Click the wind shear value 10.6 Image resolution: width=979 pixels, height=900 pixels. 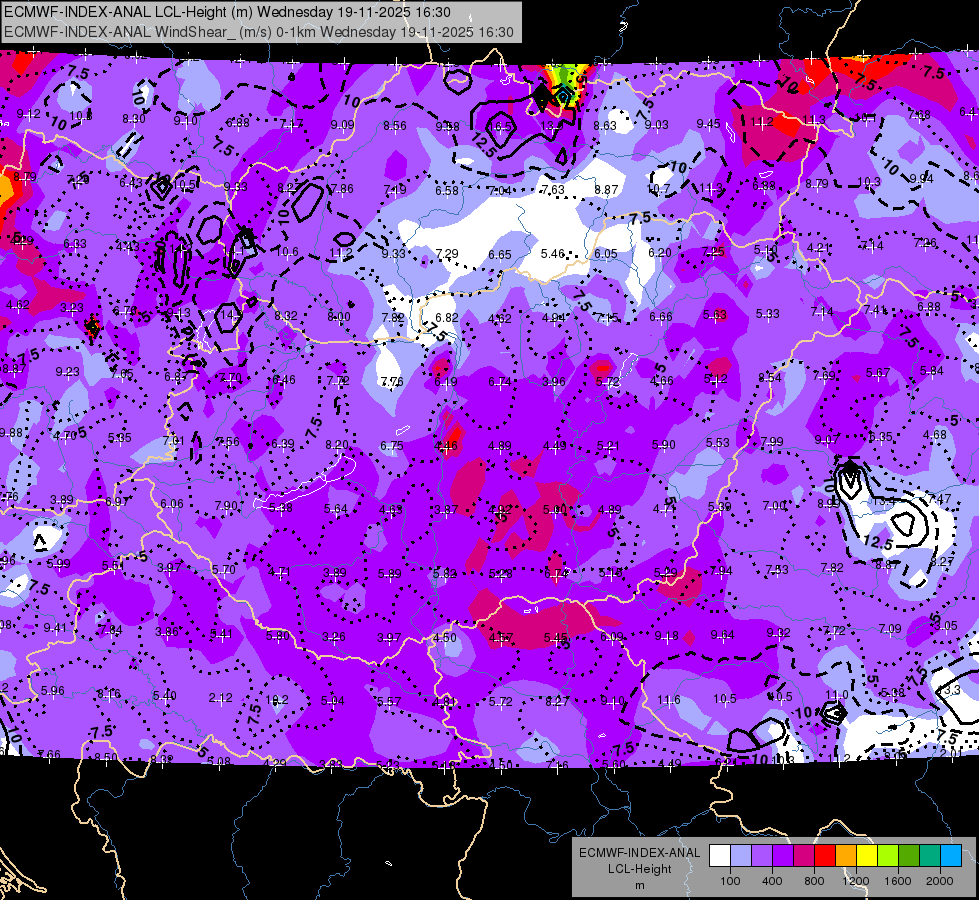pyautogui.click(x=287, y=252)
